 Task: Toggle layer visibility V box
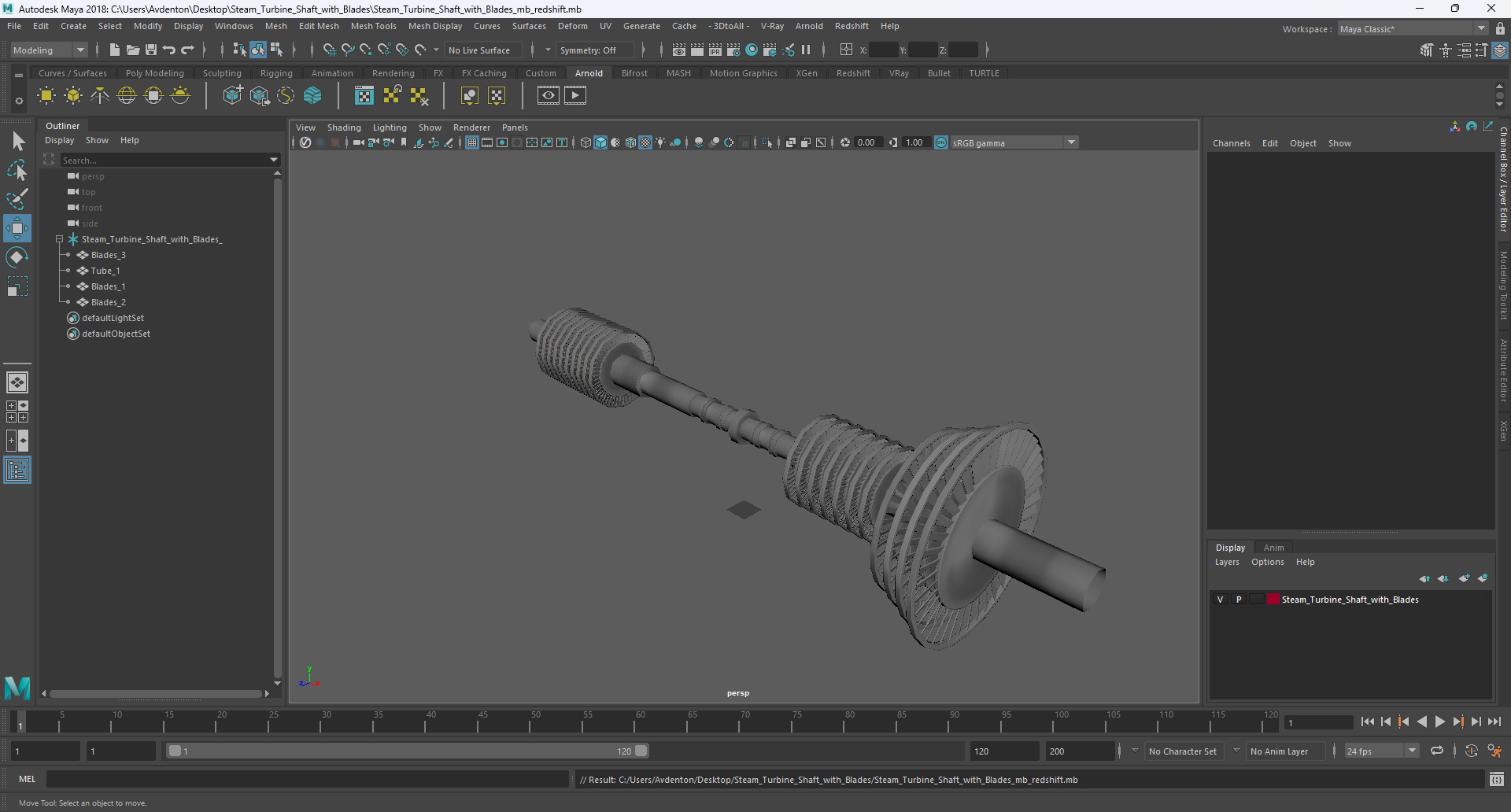(1221, 600)
